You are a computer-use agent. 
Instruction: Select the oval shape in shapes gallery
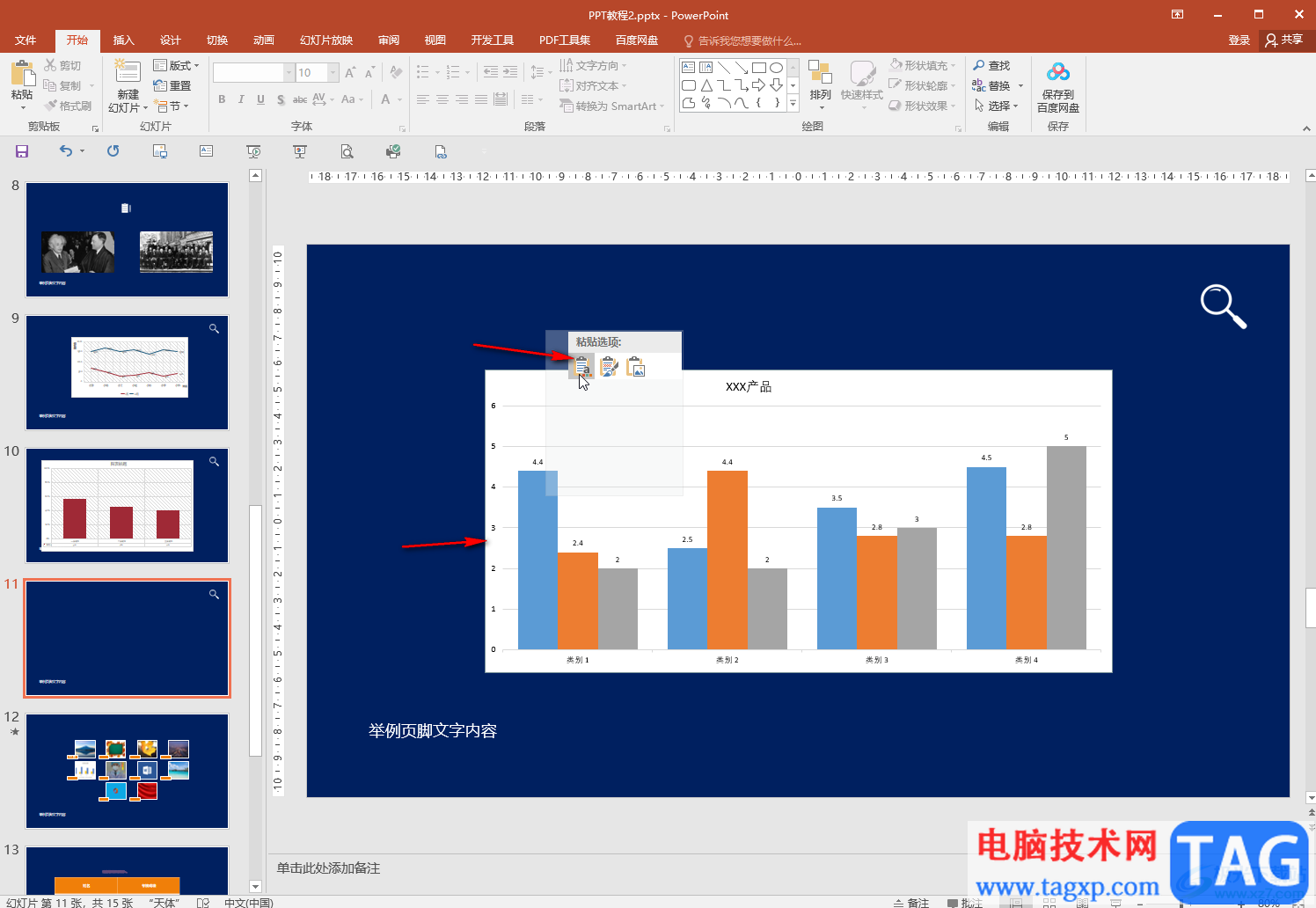tap(776, 68)
